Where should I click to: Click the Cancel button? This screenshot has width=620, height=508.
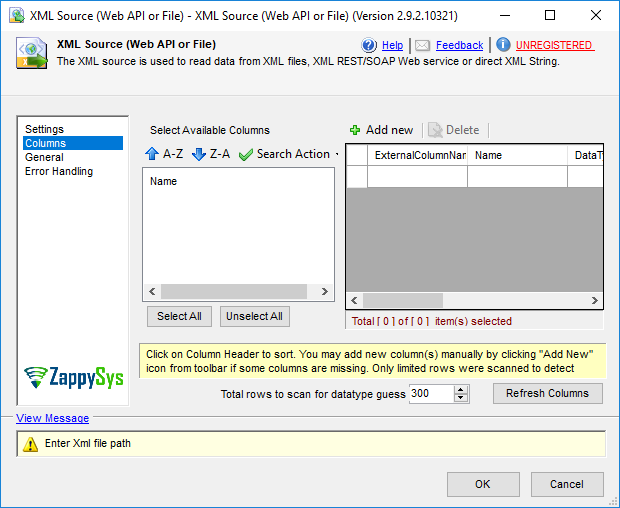567,485
